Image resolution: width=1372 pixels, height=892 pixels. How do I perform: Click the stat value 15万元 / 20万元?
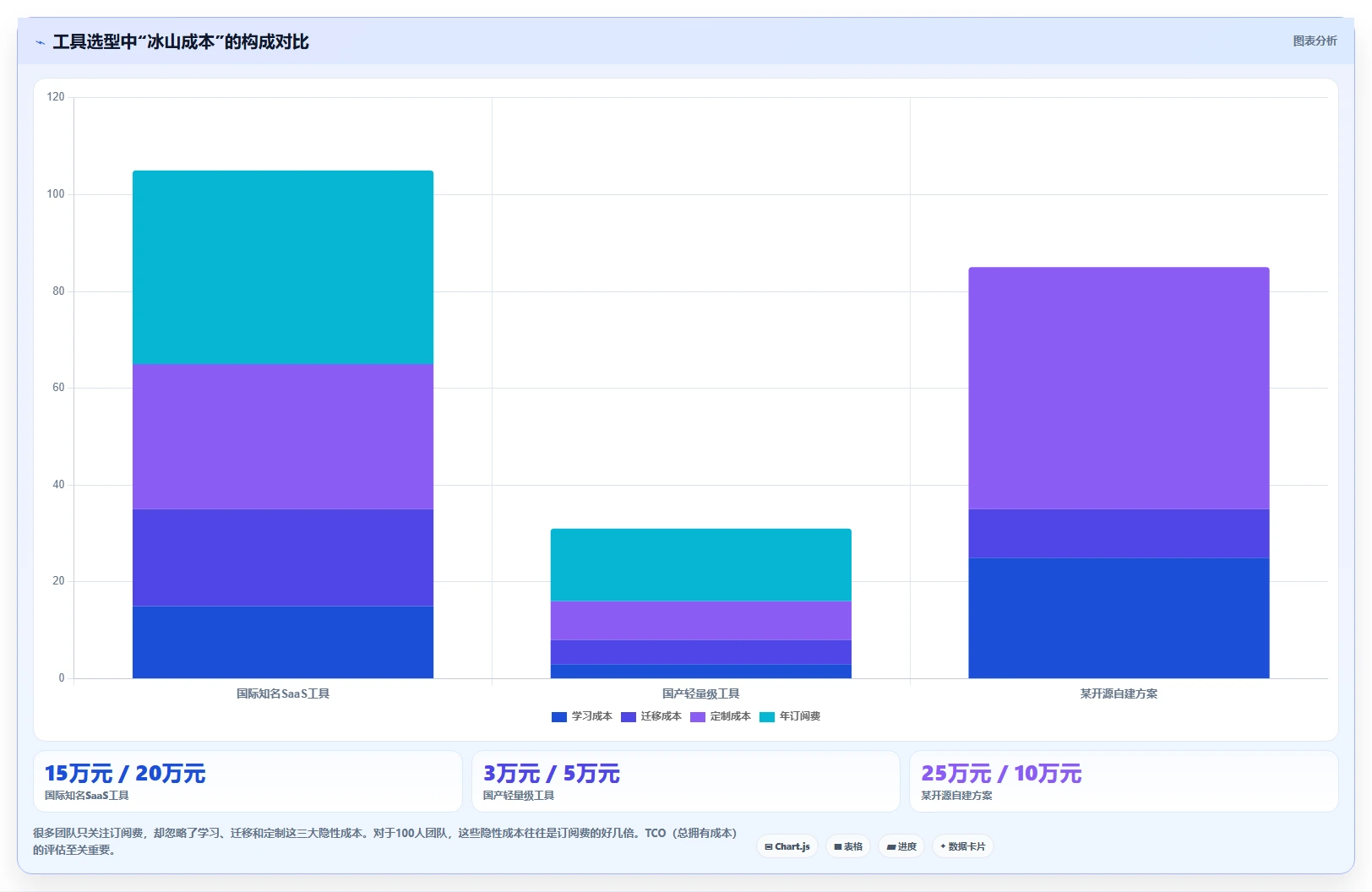click(125, 774)
